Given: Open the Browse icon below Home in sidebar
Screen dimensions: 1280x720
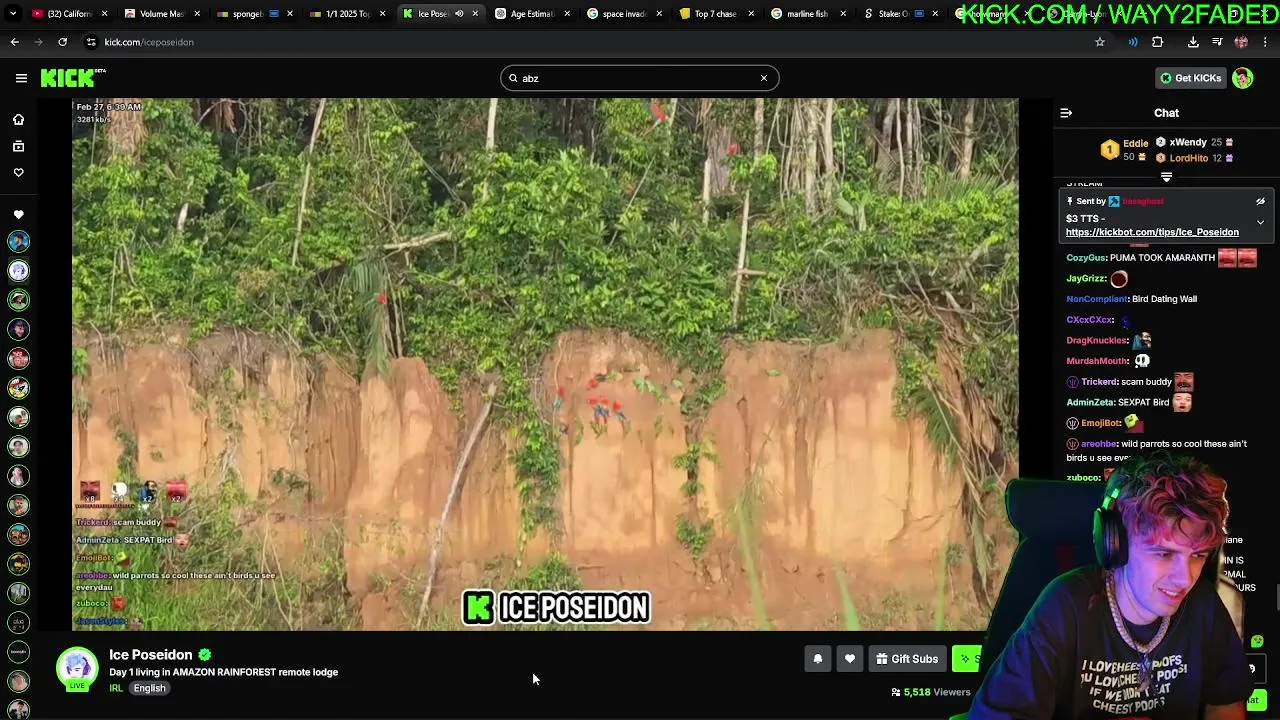Looking at the screenshot, I should point(18,147).
